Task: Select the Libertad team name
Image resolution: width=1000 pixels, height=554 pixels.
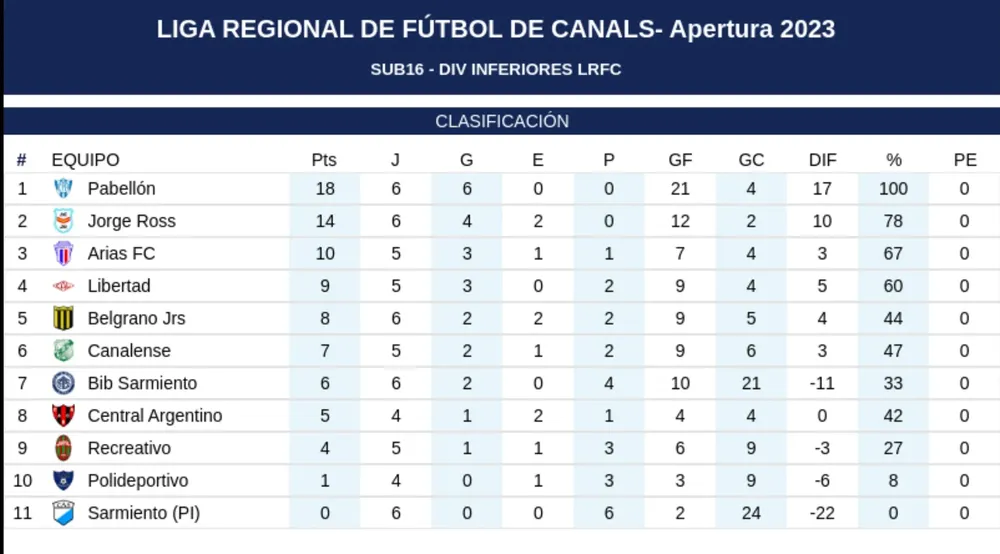Action: pos(119,286)
